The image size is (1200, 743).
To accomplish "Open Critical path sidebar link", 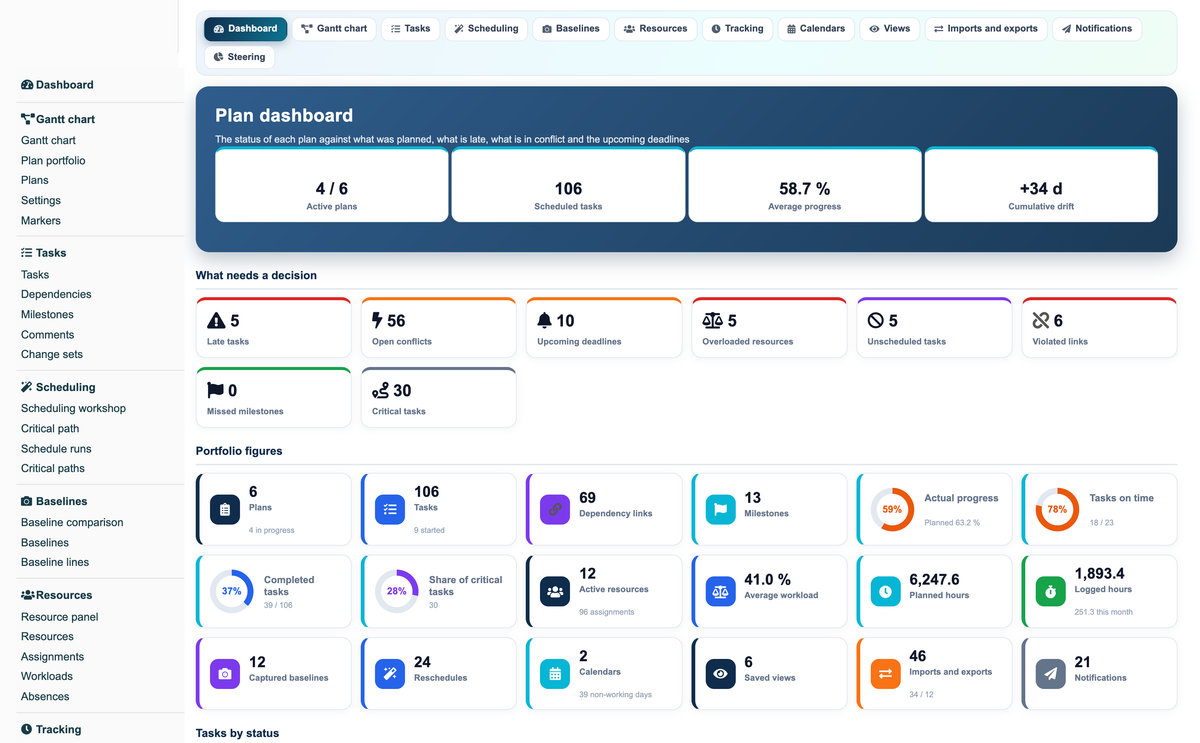I will [x=50, y=428].
